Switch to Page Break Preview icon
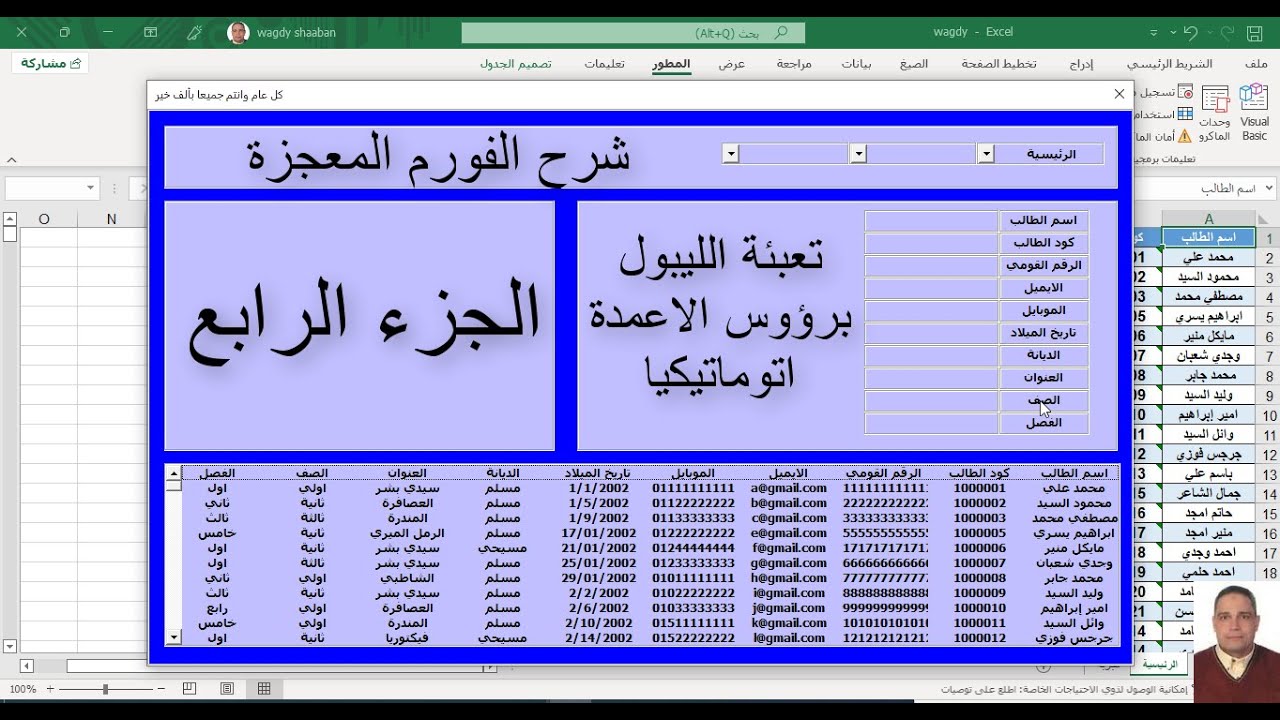Image resolution: width=1280 pixels, height=720 pixels. pos(189,689)
